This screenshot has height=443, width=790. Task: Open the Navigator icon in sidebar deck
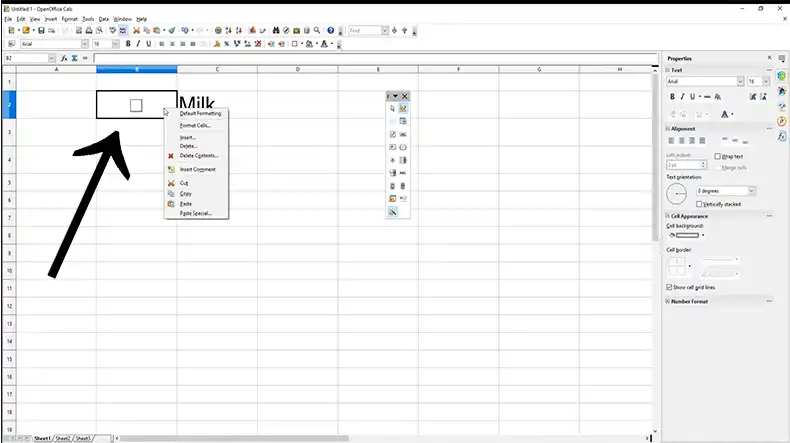(x=781, y=121)
